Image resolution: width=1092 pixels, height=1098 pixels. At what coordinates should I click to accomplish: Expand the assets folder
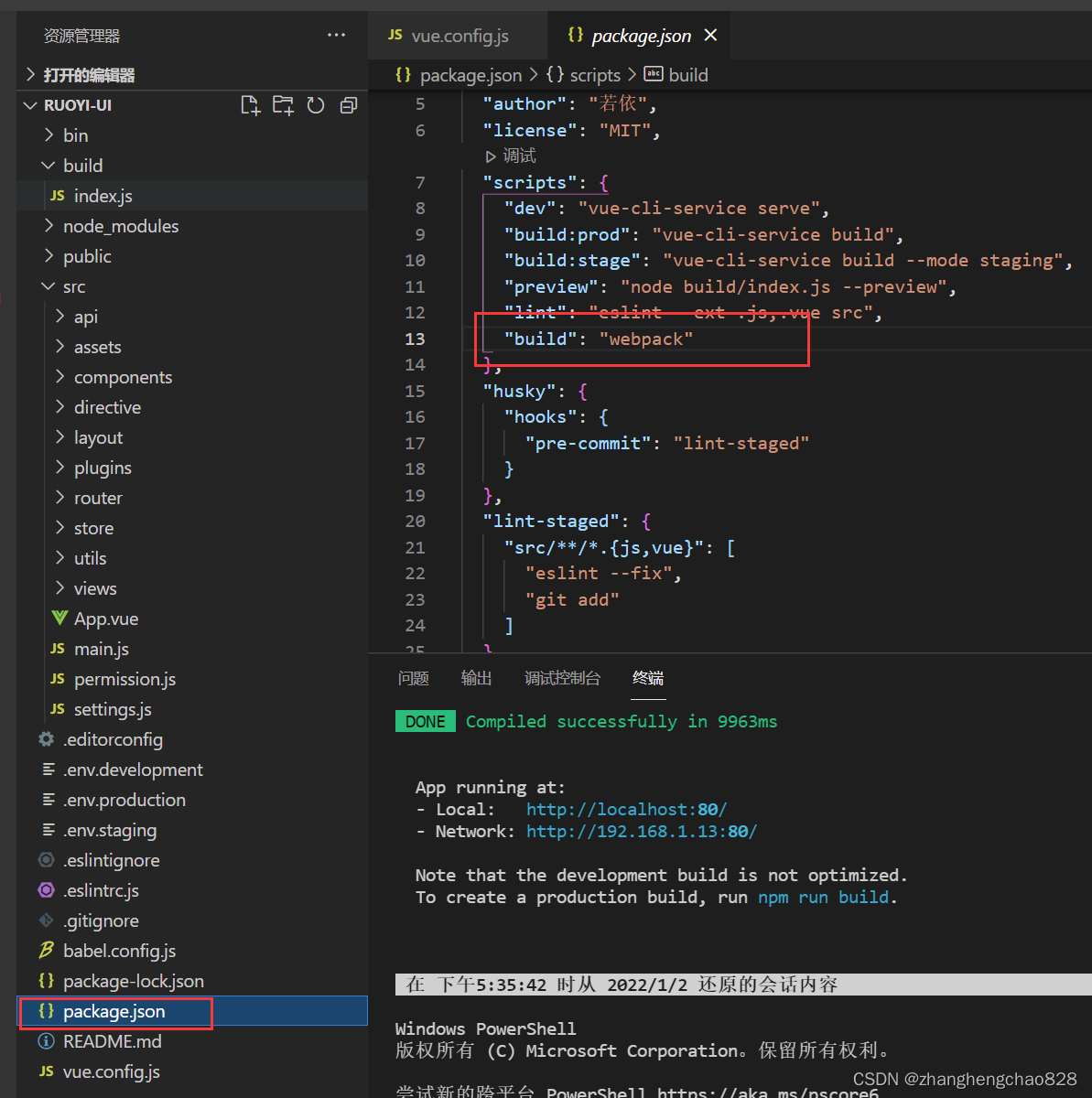[192, 347]
